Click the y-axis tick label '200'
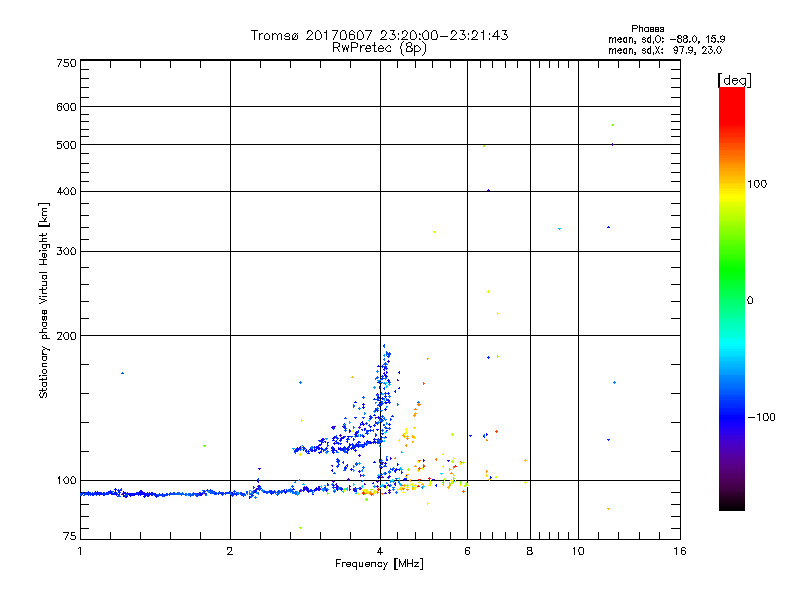The width and height of the screenshot is (800, 600). (66, 336)
